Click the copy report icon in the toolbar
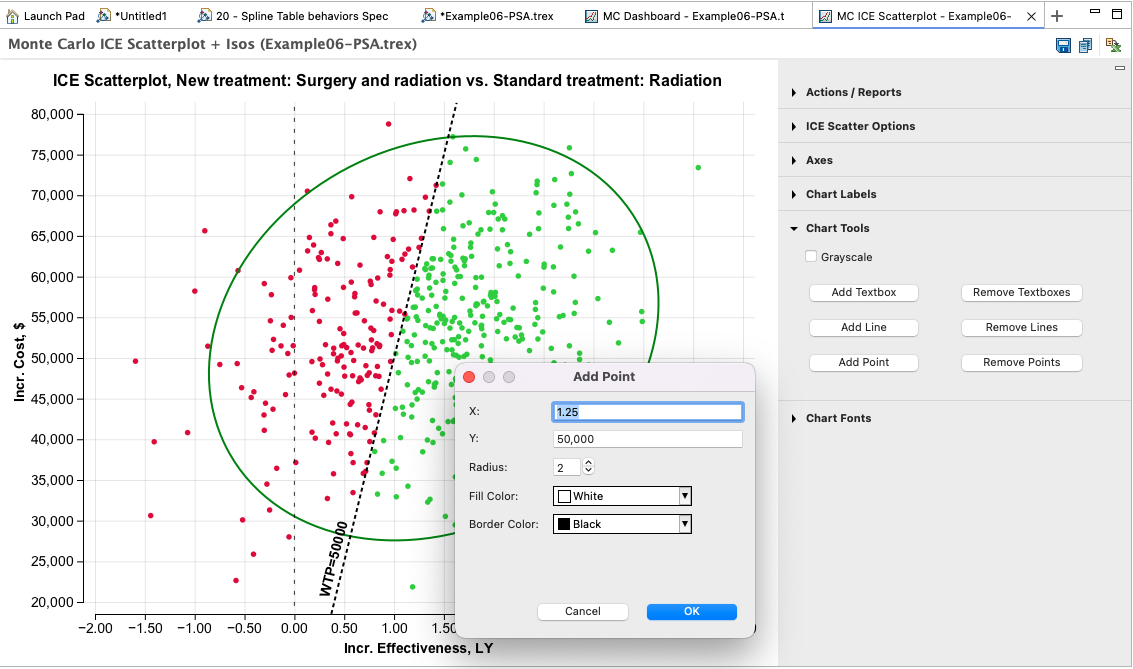The image size is (1133, 669). coord(1086,45)
